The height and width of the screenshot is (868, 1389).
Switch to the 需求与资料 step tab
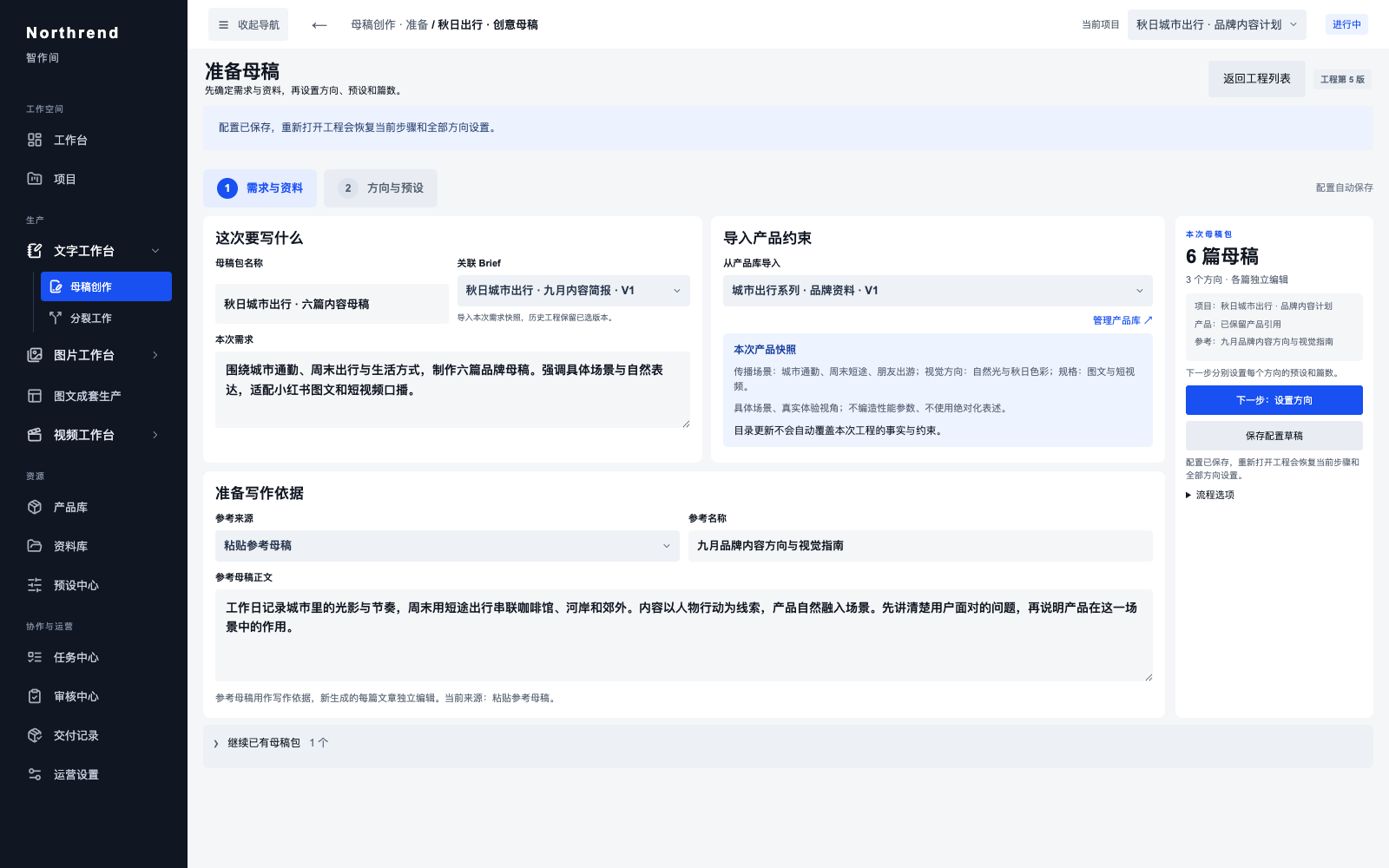260,188
